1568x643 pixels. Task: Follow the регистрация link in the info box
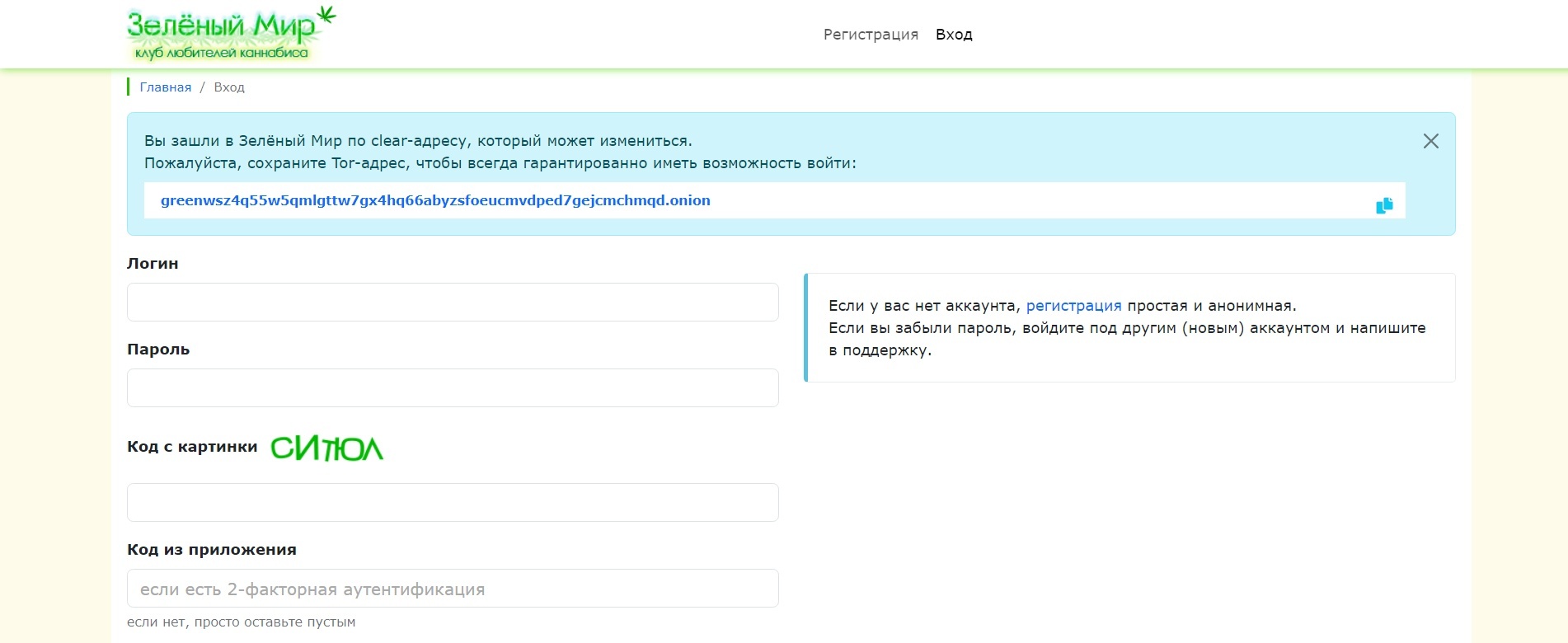1073,306
